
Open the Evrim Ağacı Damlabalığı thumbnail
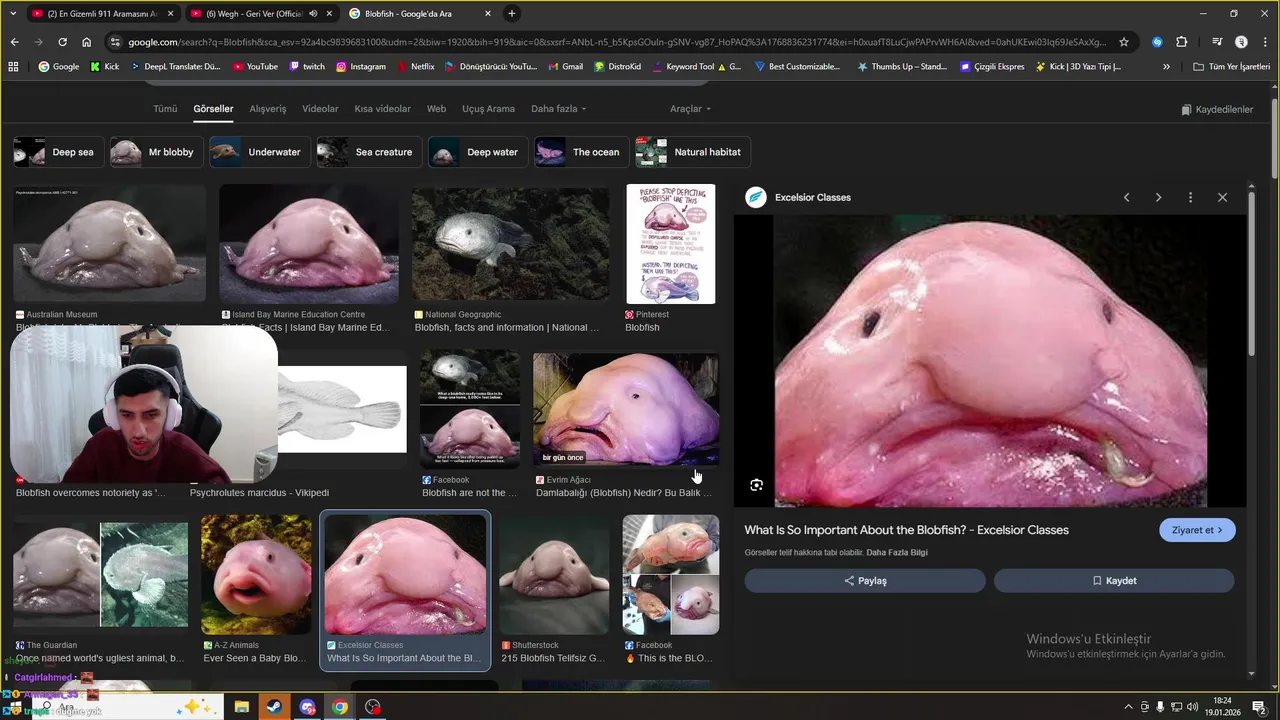[x=626, y=410]
